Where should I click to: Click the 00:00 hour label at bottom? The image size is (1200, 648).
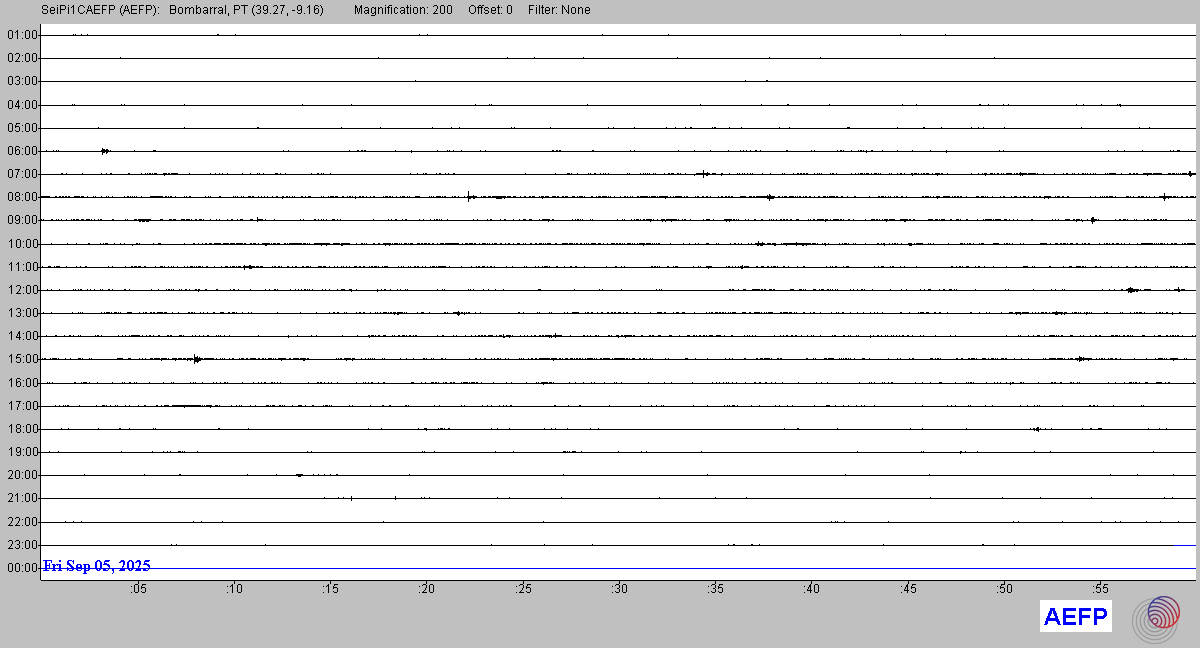[22, 568]
